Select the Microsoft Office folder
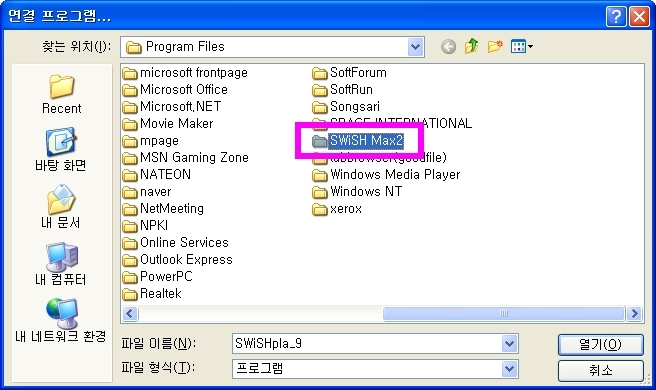656x390 pixels. [175, 90]
